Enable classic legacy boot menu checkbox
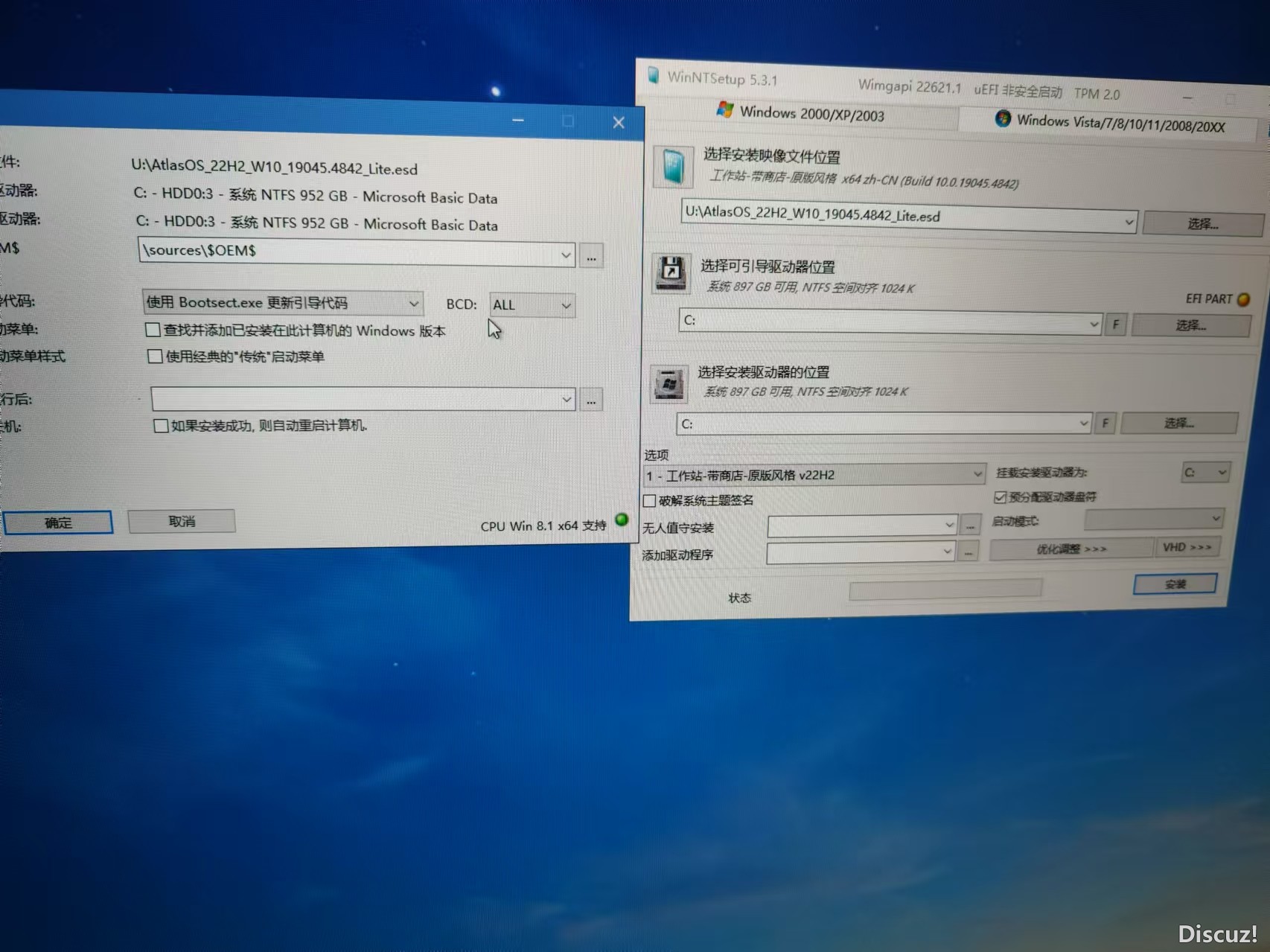This screenshot has width=1270, height=952. [155, 356]
